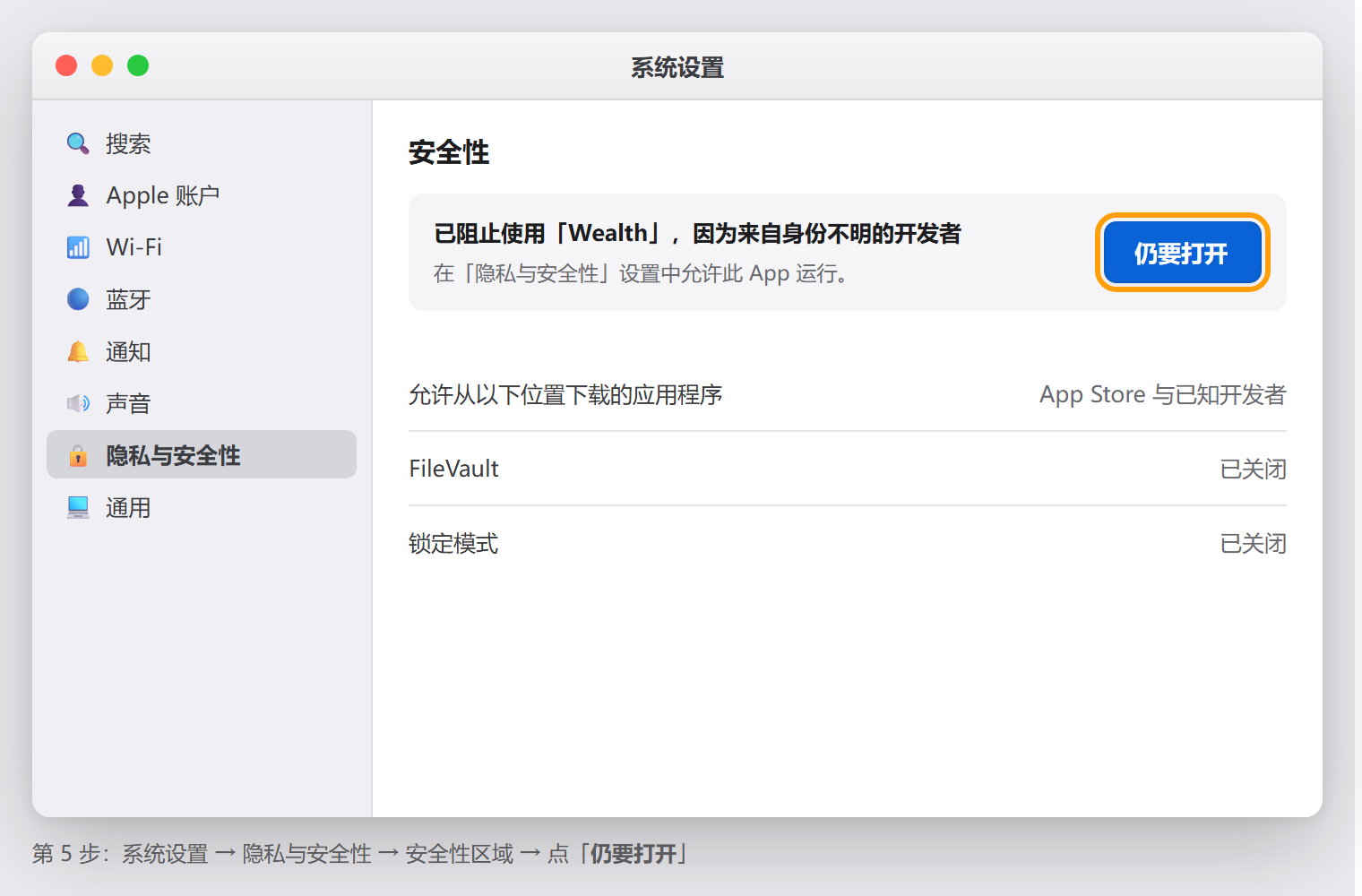Click the 通知 bell icon
The width and height of the screenshot is (1362, 896).
pos(78,351)
